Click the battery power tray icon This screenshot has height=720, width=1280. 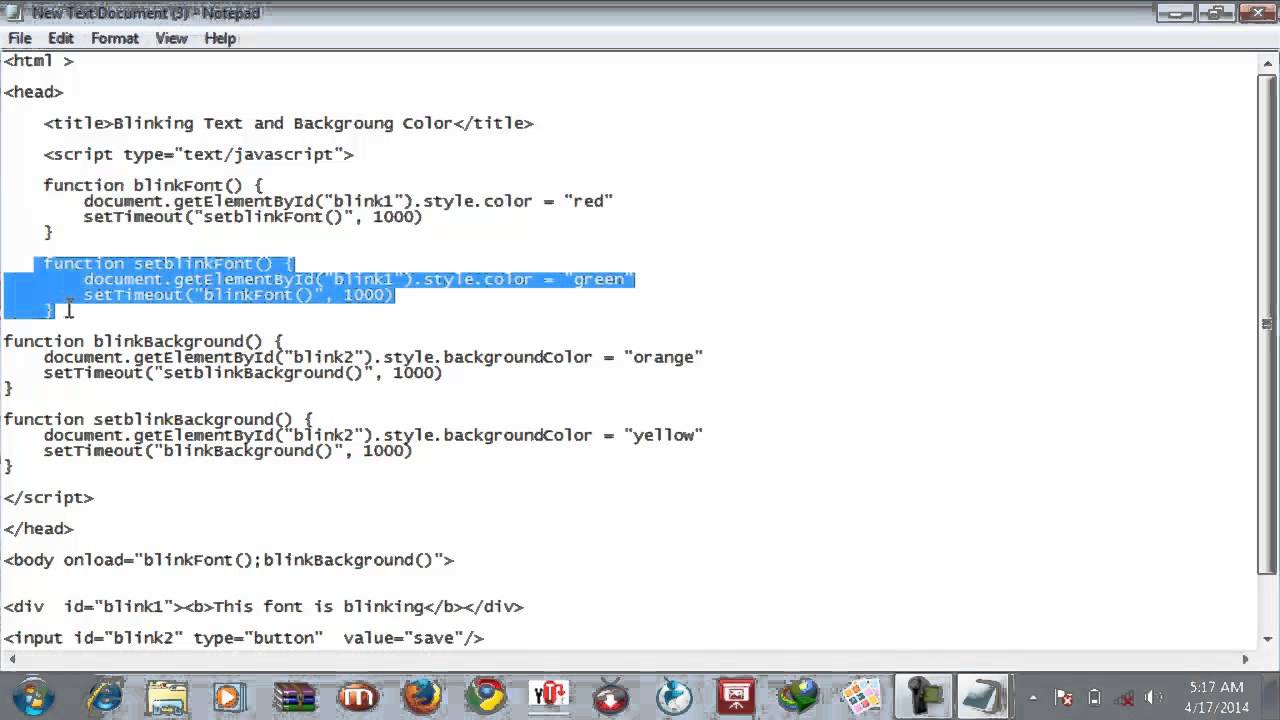1094,697
